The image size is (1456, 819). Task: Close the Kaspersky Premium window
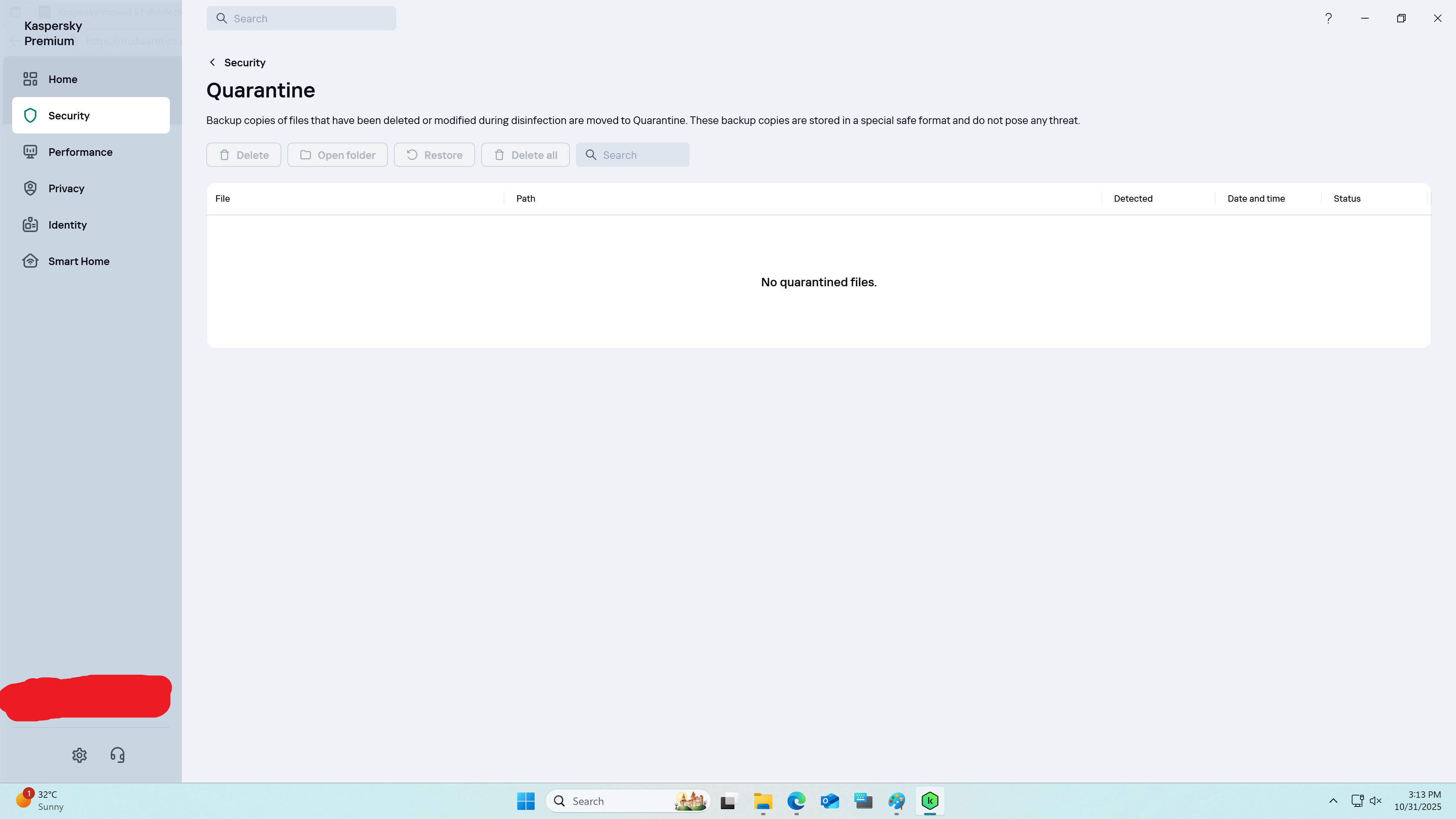click(1437, 18)
